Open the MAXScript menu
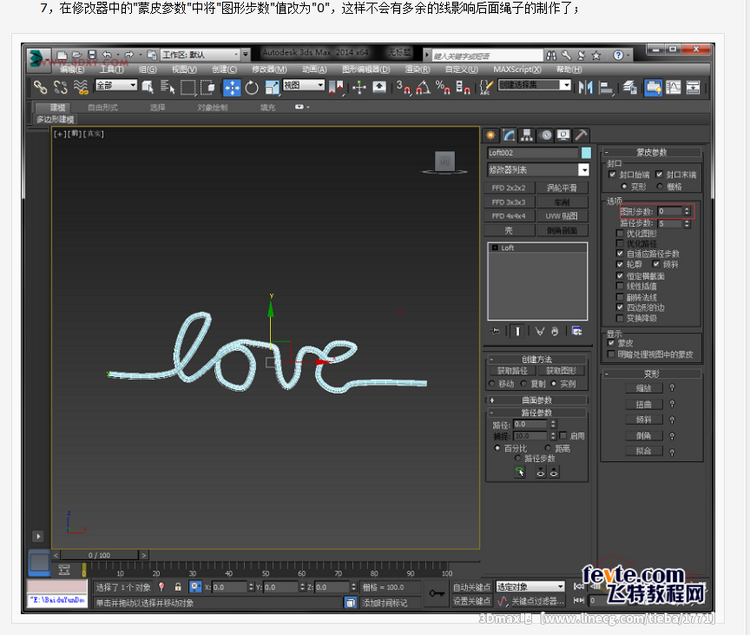The image size is (750, 635). tap(517, 69)
